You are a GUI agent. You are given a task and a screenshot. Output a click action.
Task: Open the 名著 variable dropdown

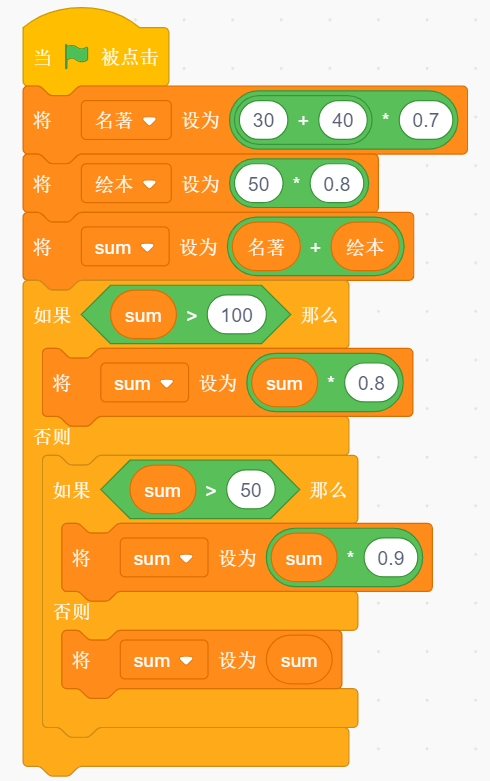(x=126, y=120)
